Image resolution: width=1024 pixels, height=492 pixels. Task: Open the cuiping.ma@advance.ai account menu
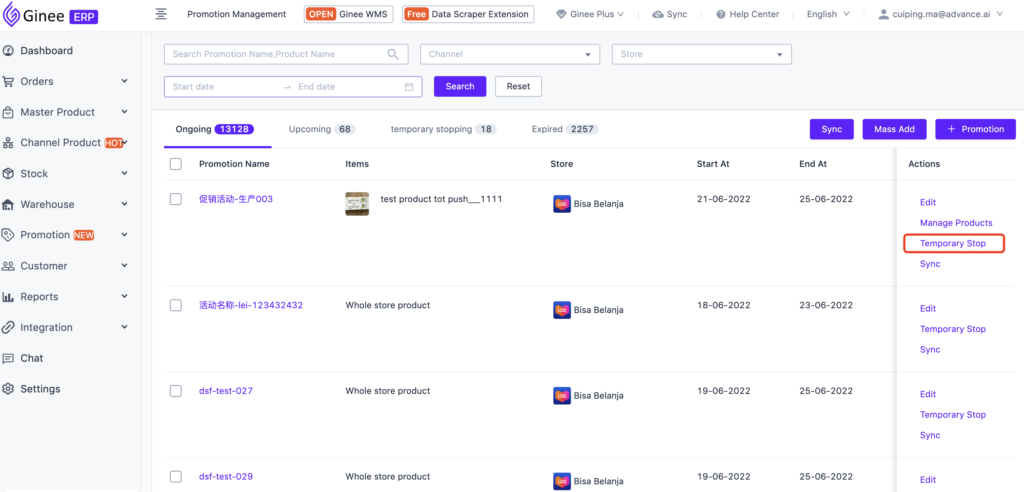tap(941, 14)
